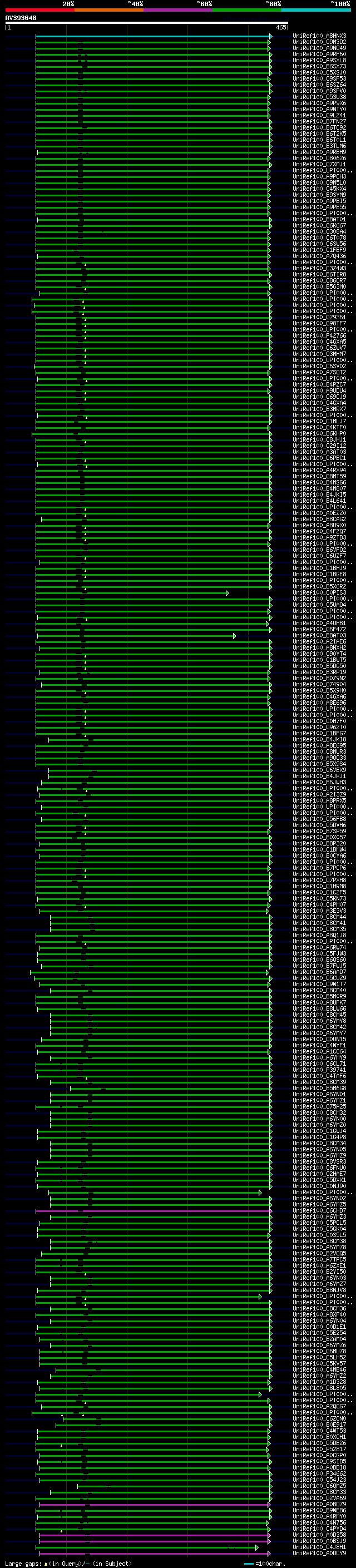
Task: Click label UniRef100_P34662
Action: (319, 1473)
